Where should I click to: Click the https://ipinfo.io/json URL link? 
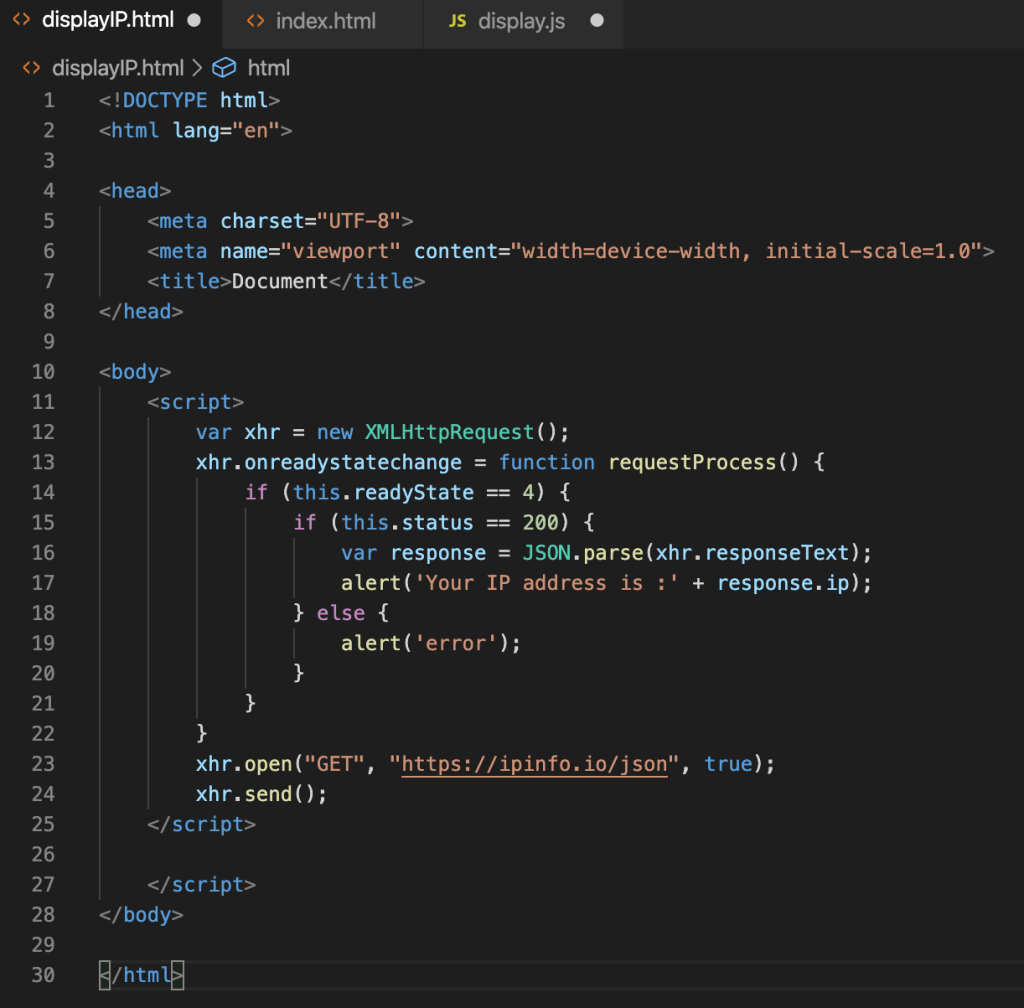pos(534,764)
